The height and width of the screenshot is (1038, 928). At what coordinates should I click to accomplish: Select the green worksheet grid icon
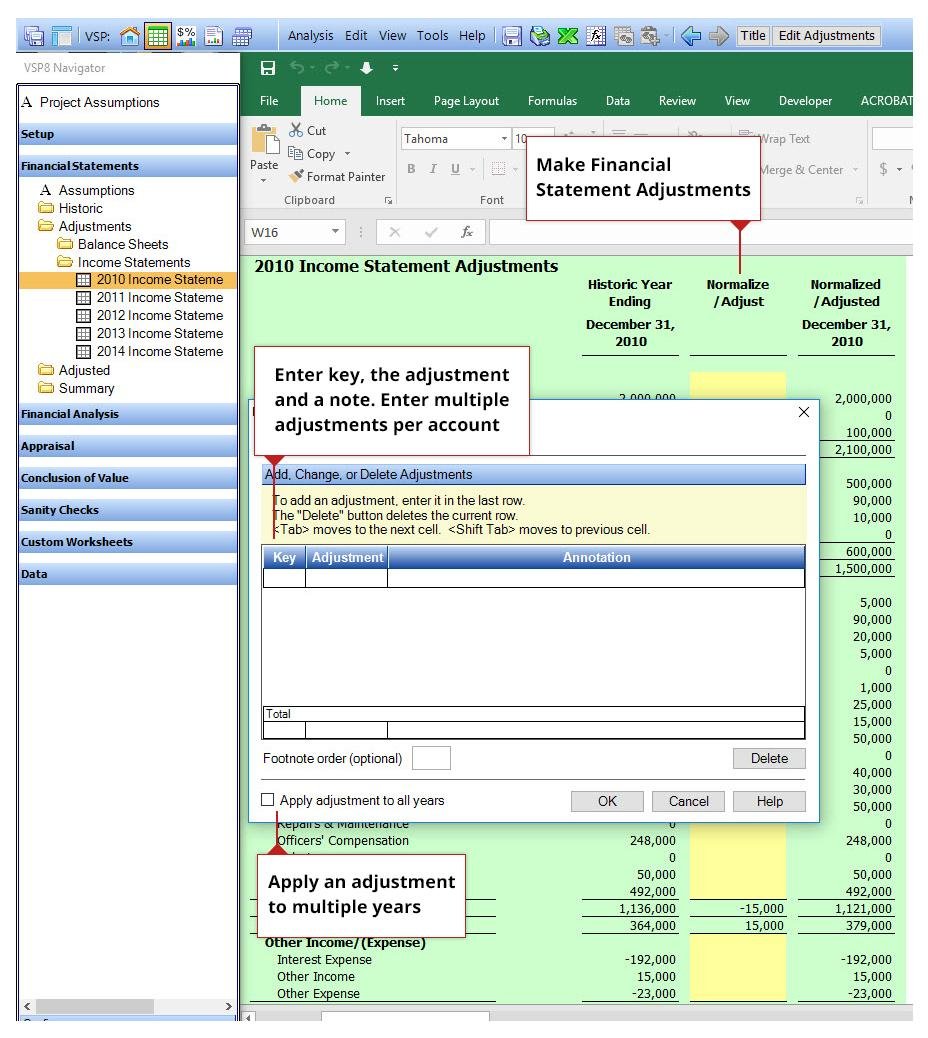pos(158,36)
